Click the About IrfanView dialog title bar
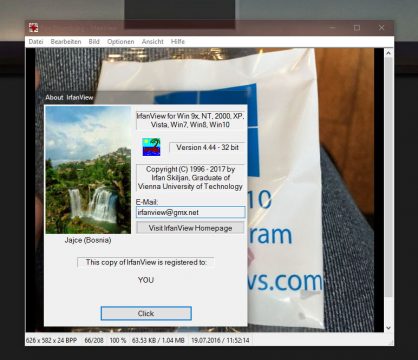The height and width of the screenshot is (360, 418). [x=146, y=97]
